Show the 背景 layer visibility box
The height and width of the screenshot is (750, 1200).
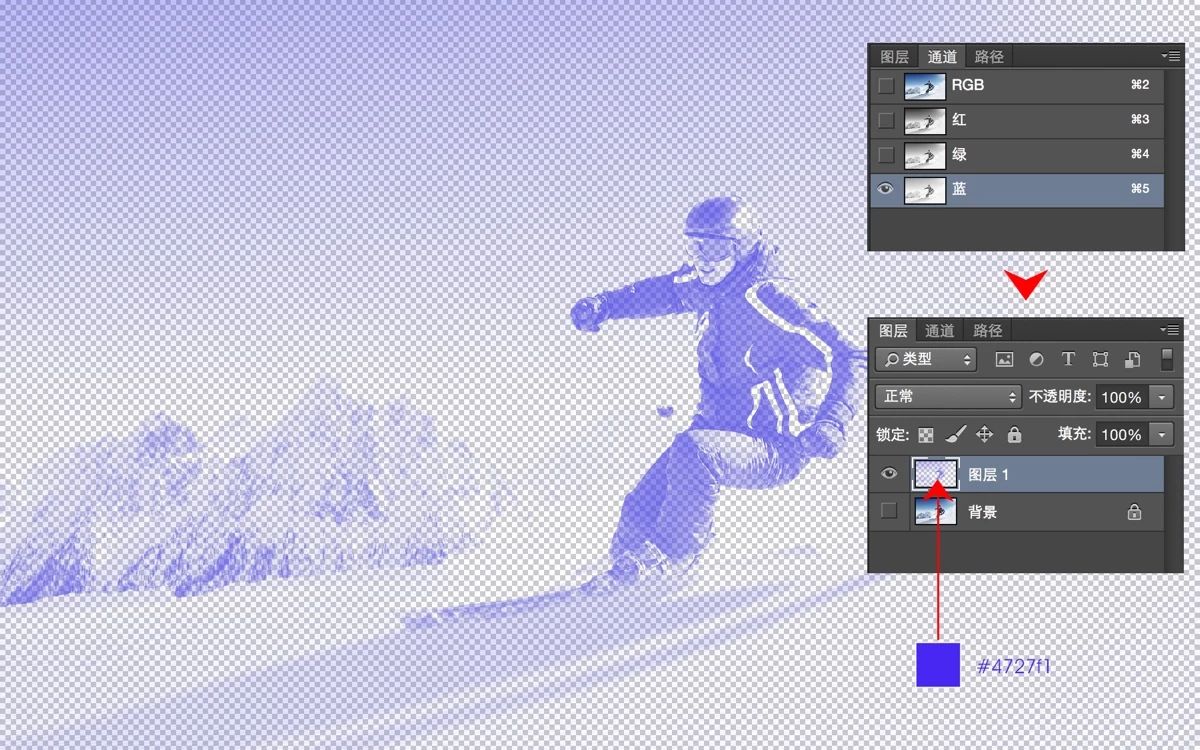tap(888, 512)
